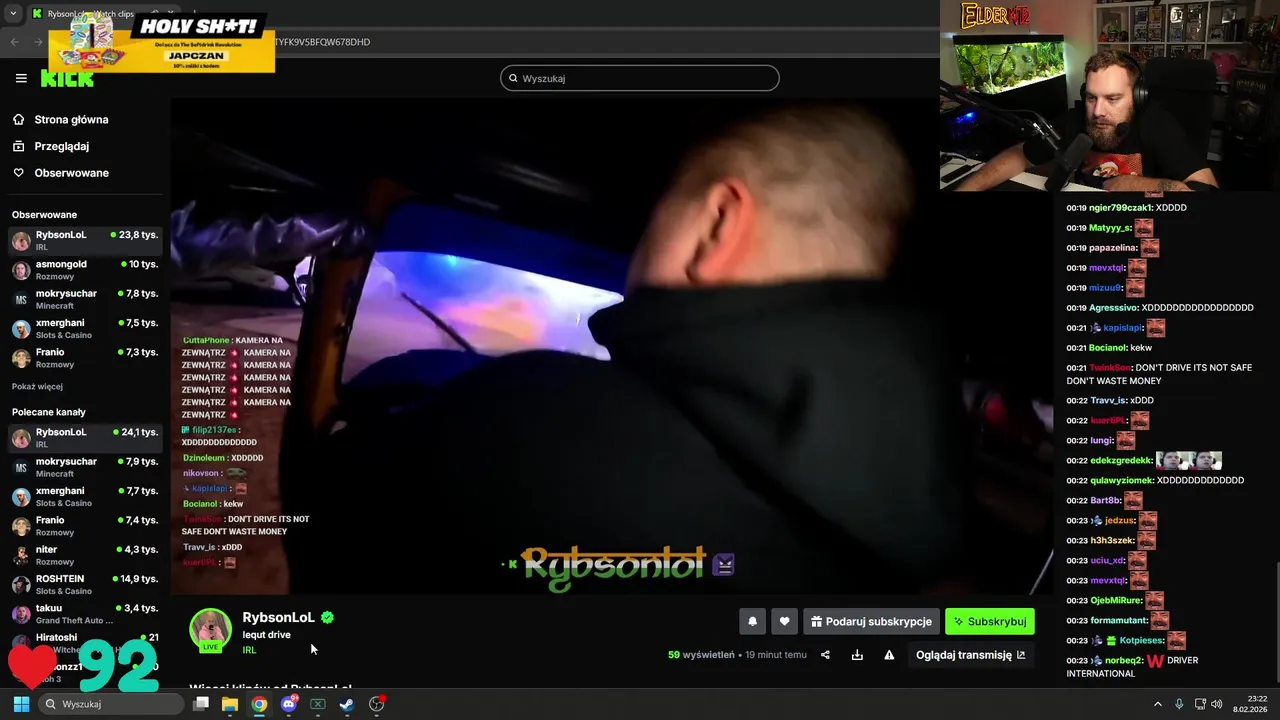Open the green-bordered app next to Discord
The height and width of the screenshot is (720, 1280).
tap(317, 704)
